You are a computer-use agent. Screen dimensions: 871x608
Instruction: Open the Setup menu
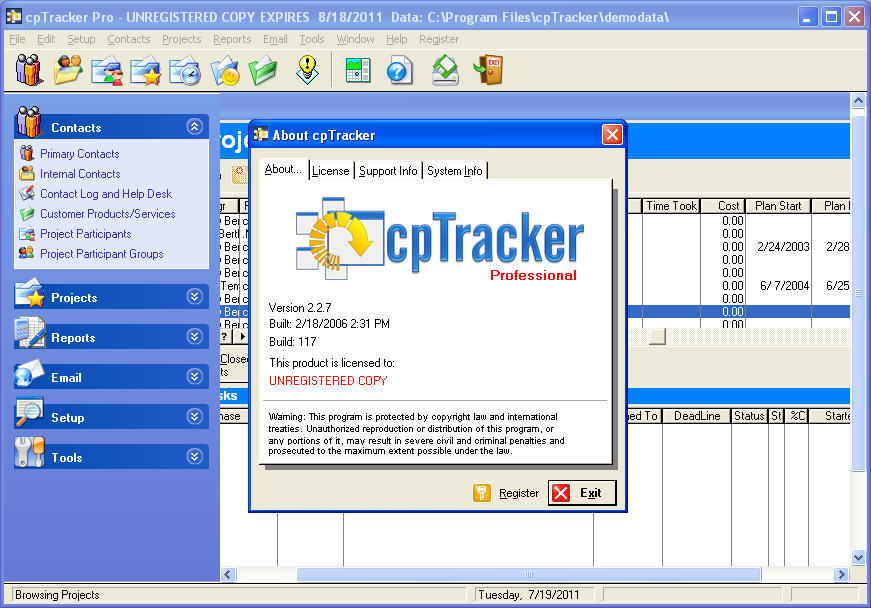point(82,39)
